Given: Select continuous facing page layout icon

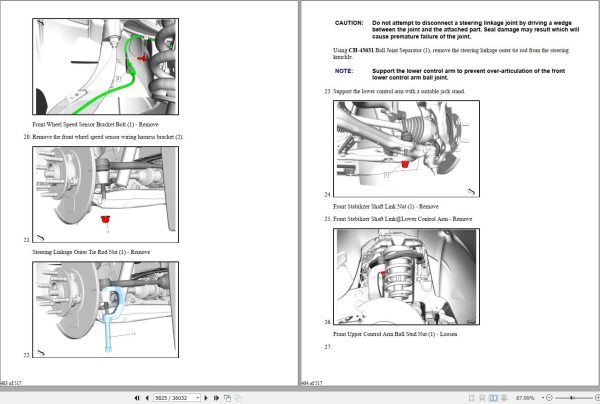Looking at the screenshot, I should coord(504,398).
